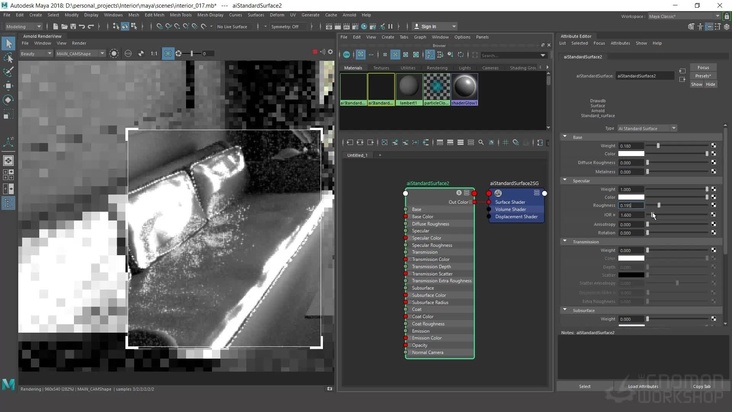Viewport: 732px width, 412px height.
Task: Click the Specular Roughness value field
Action: pos(631,206)
